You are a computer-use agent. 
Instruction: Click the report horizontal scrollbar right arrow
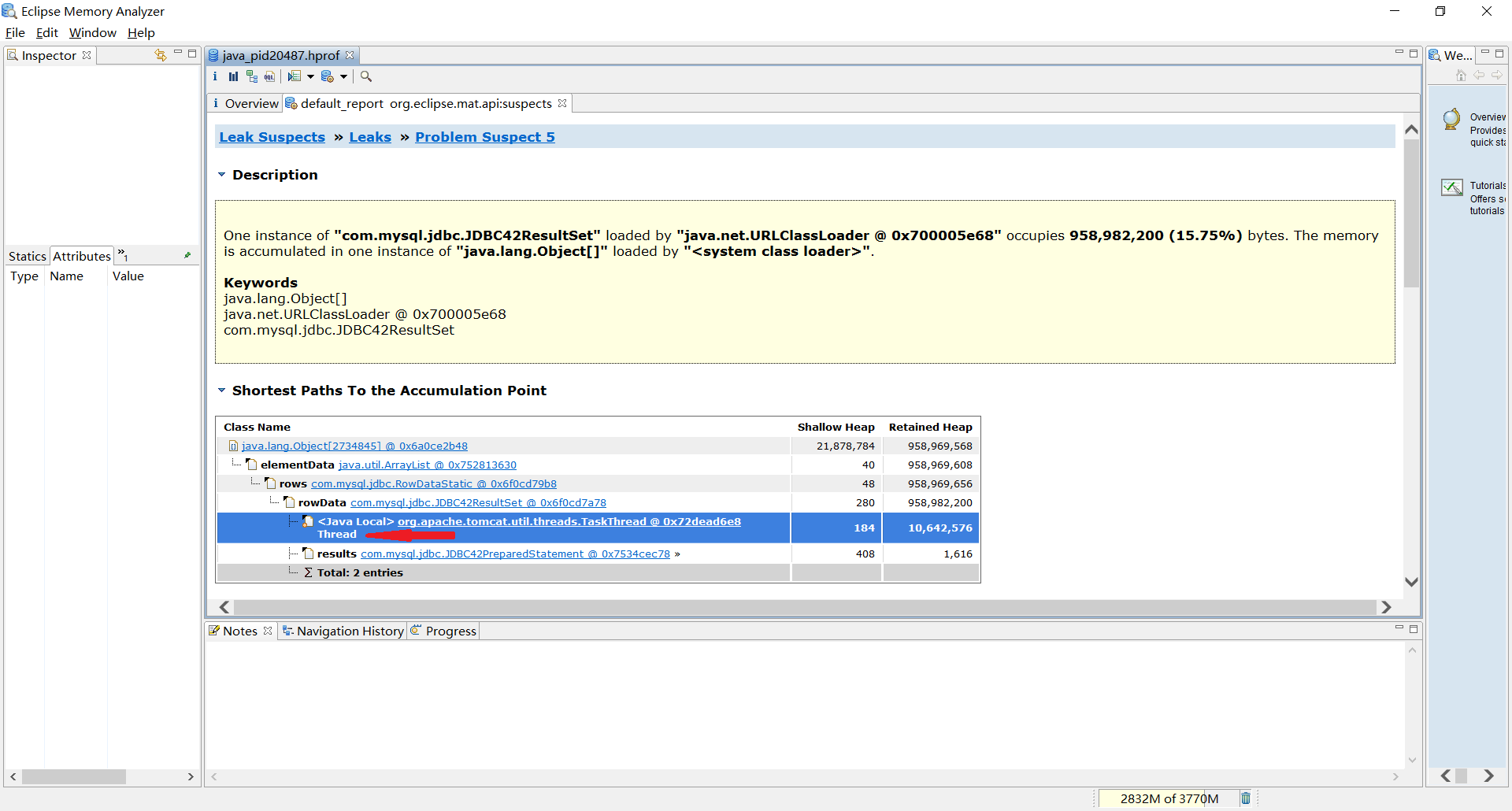point(1386,607)
